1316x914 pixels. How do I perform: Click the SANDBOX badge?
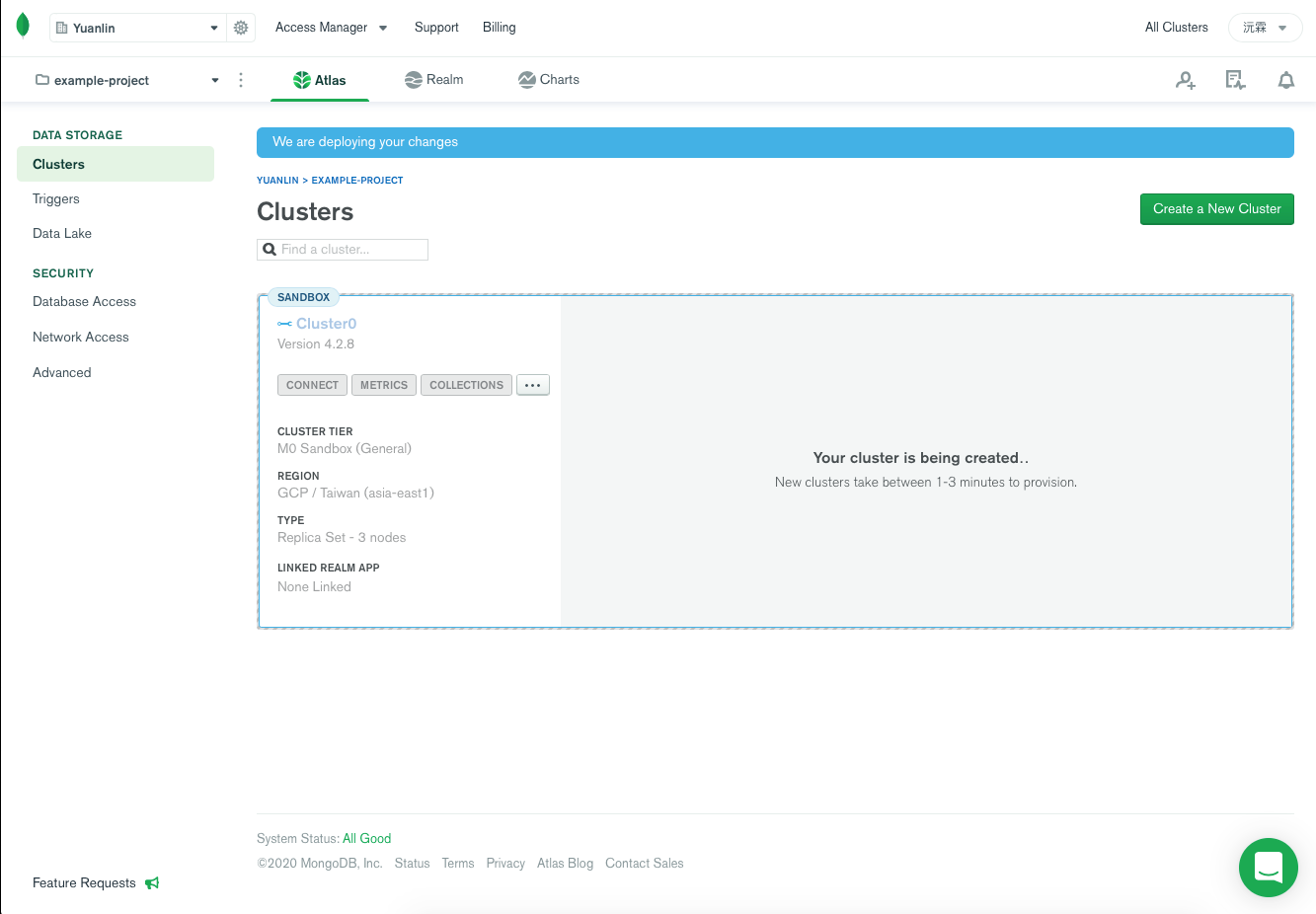[303, 297]
